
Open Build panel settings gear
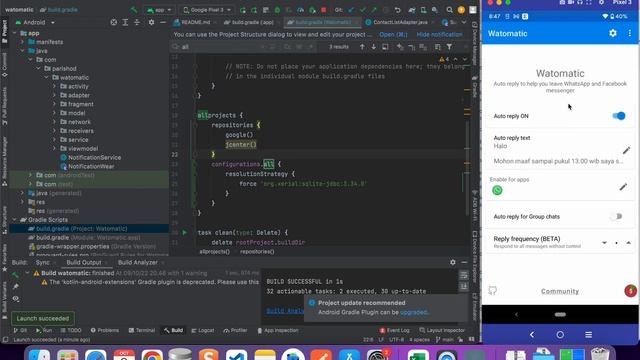(453, 262)
